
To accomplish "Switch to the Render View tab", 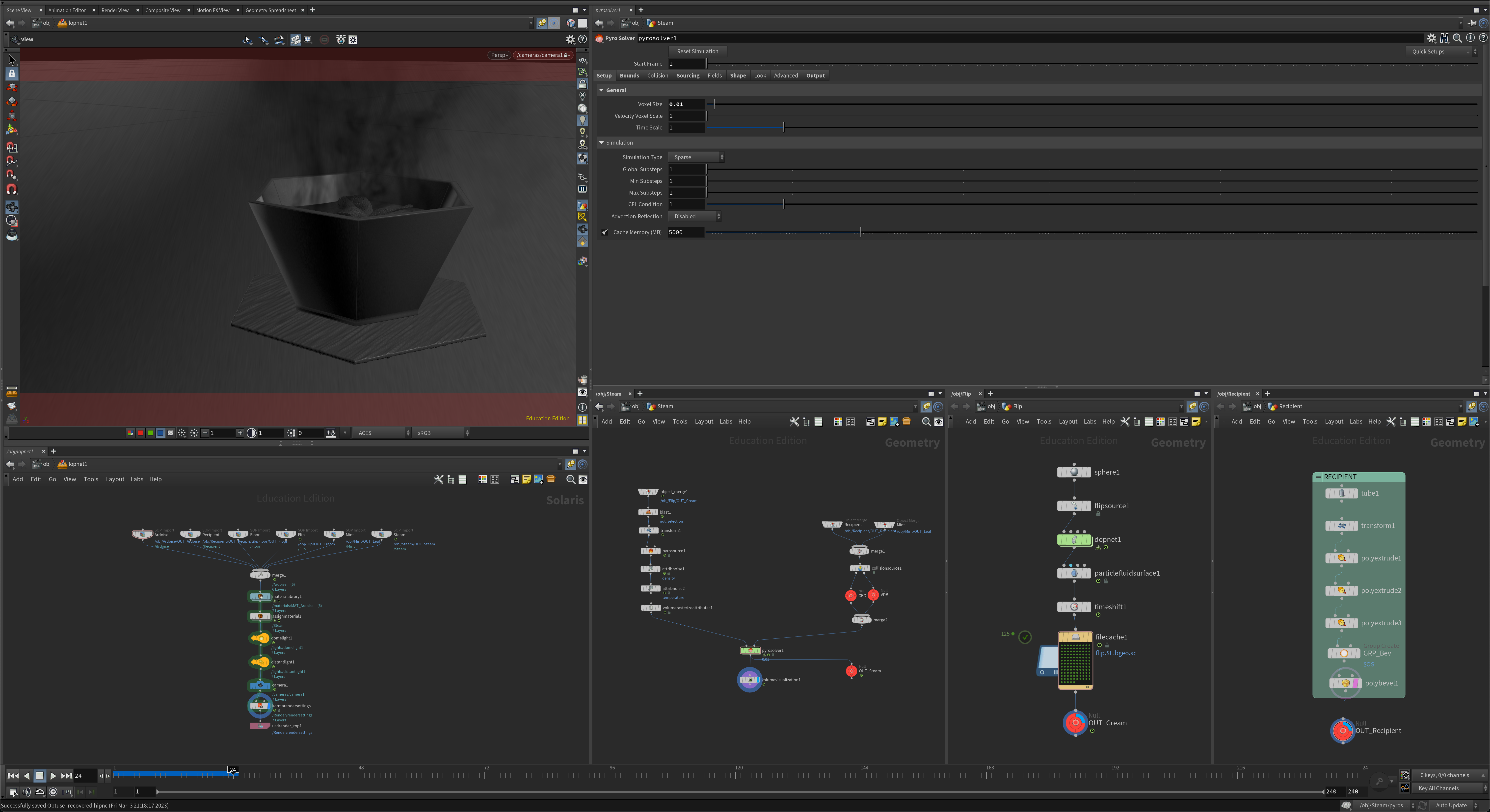I will click(x=115, y=10).
